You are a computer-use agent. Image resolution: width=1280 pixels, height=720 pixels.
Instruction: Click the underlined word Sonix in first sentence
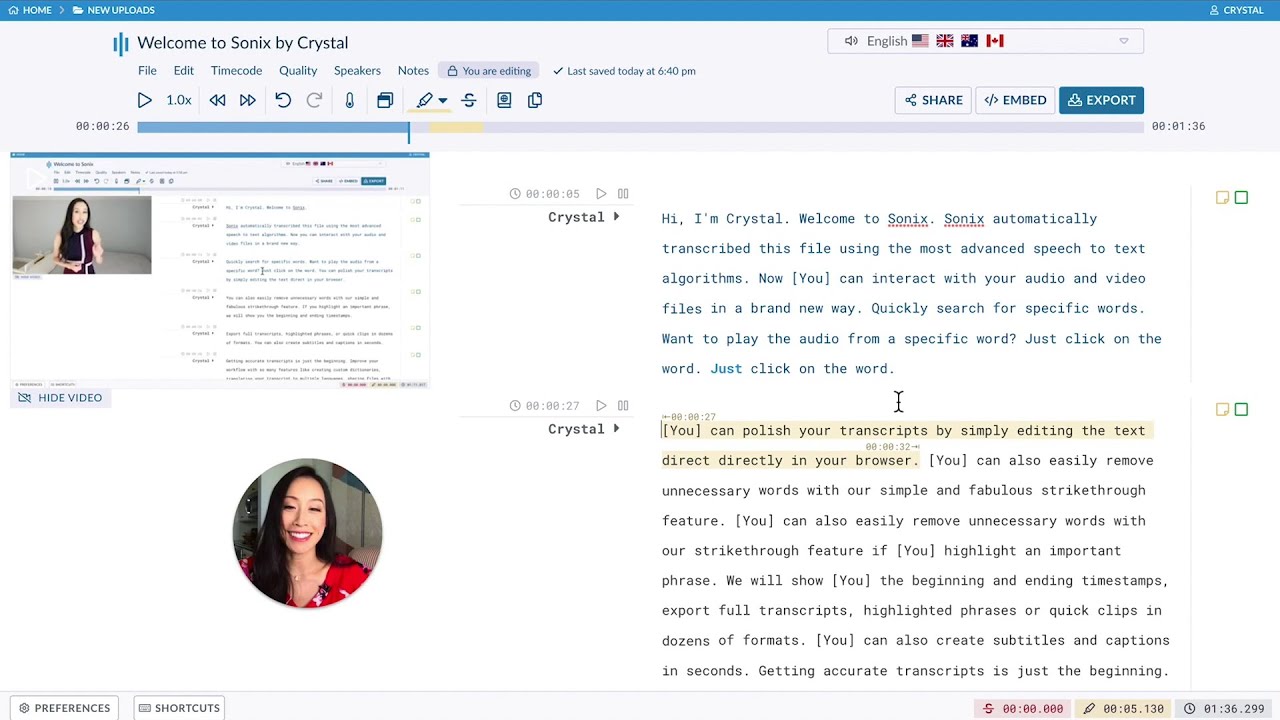coord(907,219)
